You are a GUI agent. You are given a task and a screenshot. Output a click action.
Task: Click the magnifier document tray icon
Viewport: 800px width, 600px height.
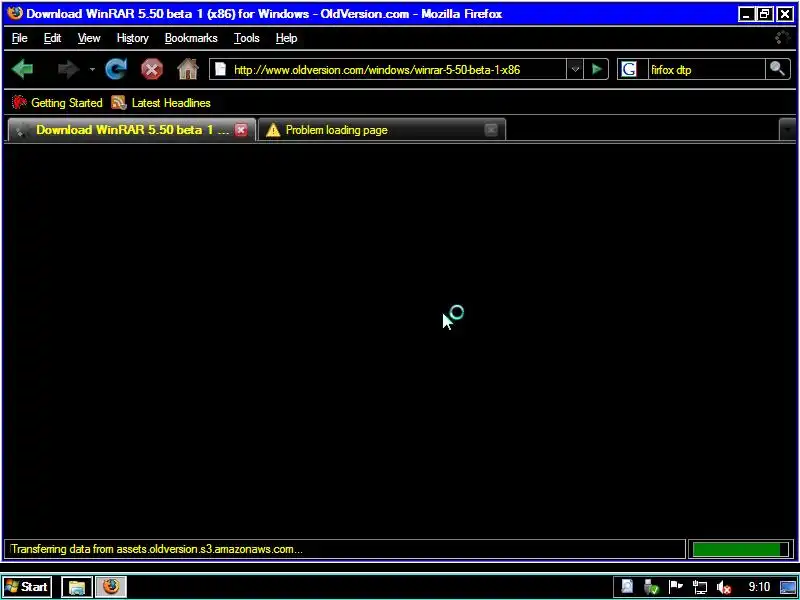pos(627,587)
